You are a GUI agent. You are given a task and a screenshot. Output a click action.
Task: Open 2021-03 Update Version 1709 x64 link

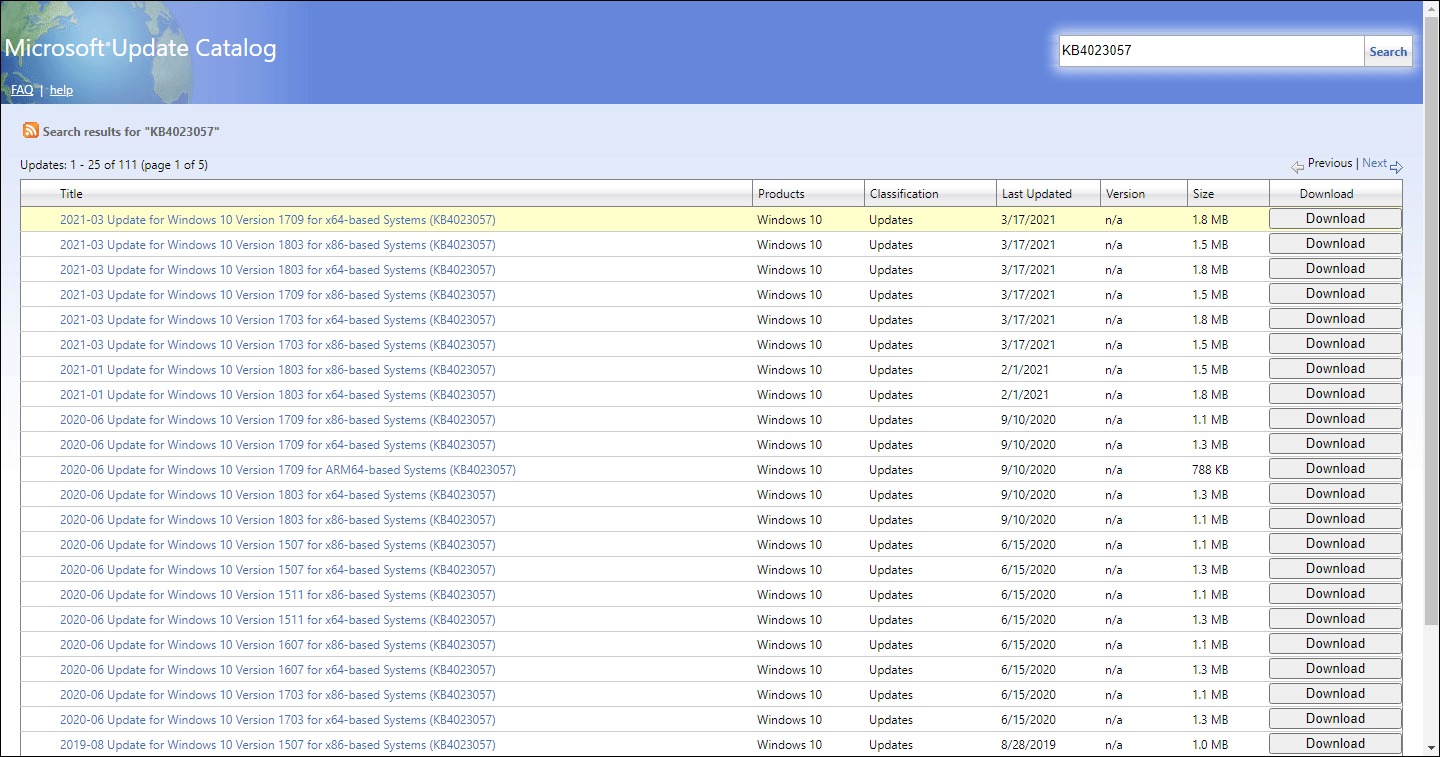pos(277,220)
